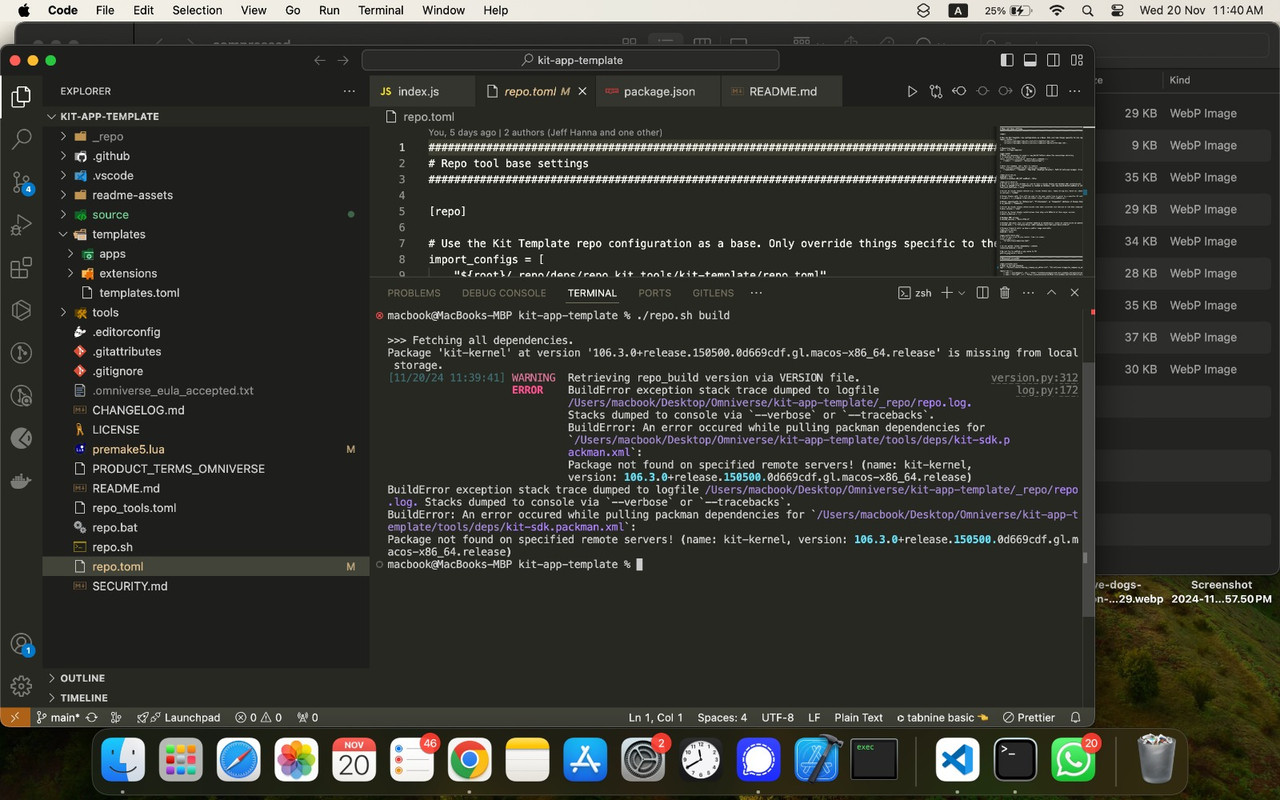Viewport: 1280px width, 800px height.
Task: Click the kill terminal trash icon
Action: (x=1005, y=293)
